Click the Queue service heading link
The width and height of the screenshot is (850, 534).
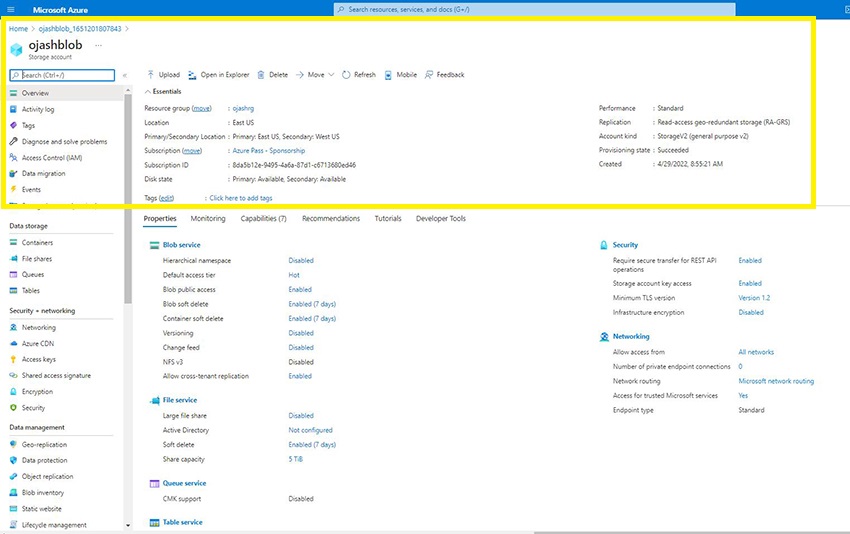[184, 483]
